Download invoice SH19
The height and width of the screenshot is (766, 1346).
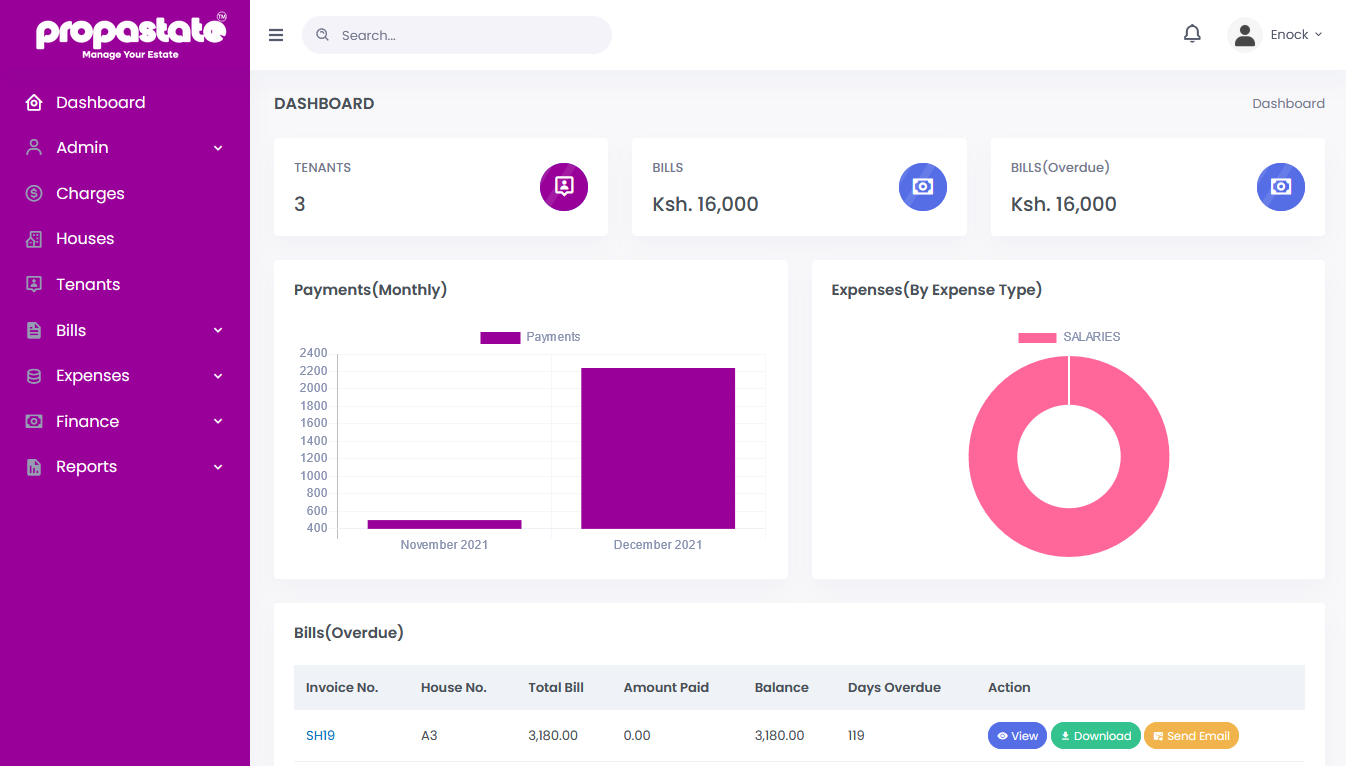pyautogui.click(x=1095, y=736)
